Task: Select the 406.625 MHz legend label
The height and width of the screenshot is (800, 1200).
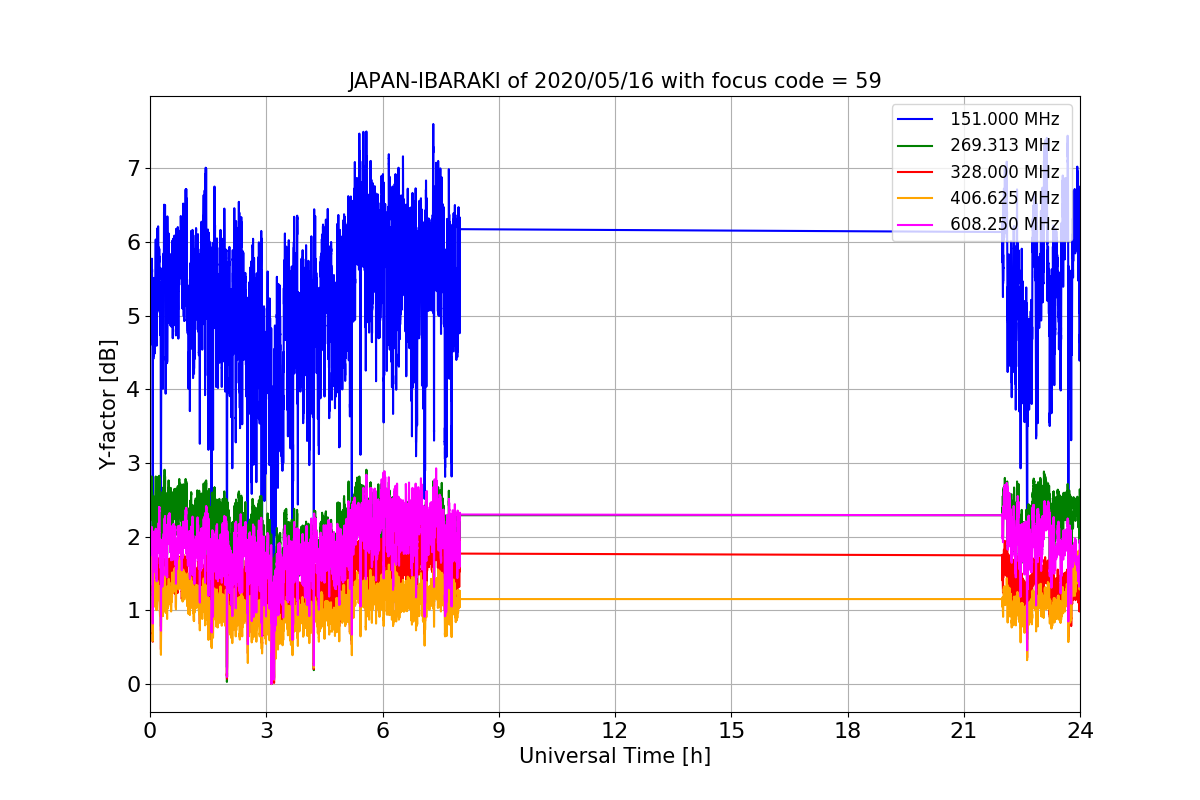Action: 1004,198
